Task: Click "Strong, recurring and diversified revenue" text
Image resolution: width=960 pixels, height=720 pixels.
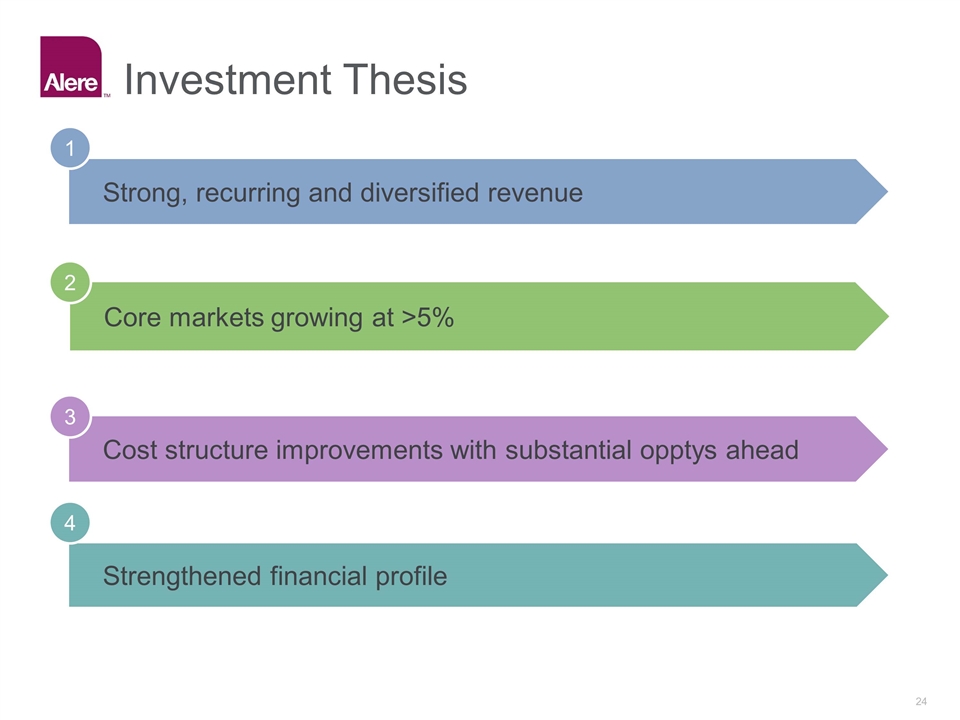Action: click(x=342, y=193)
